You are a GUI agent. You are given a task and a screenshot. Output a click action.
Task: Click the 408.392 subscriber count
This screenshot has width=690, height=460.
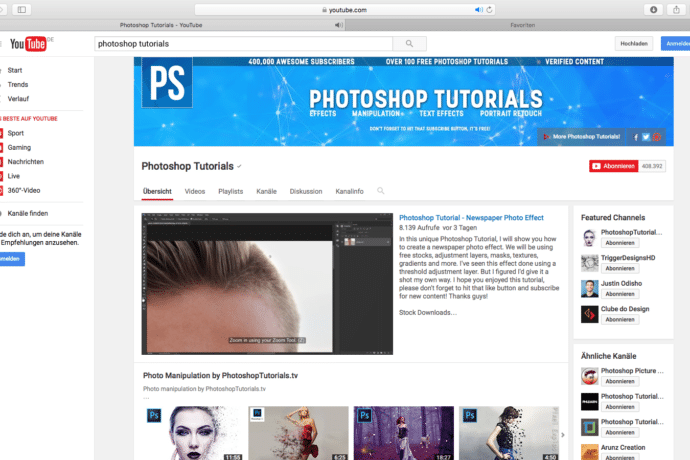(652, 166)
